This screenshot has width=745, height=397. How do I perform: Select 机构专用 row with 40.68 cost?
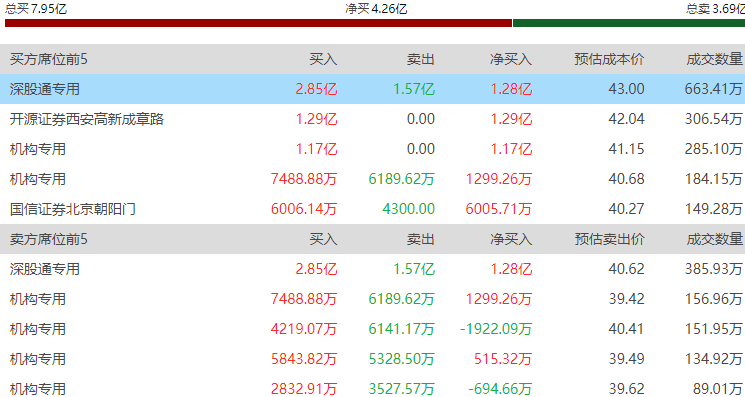point(38,179)
